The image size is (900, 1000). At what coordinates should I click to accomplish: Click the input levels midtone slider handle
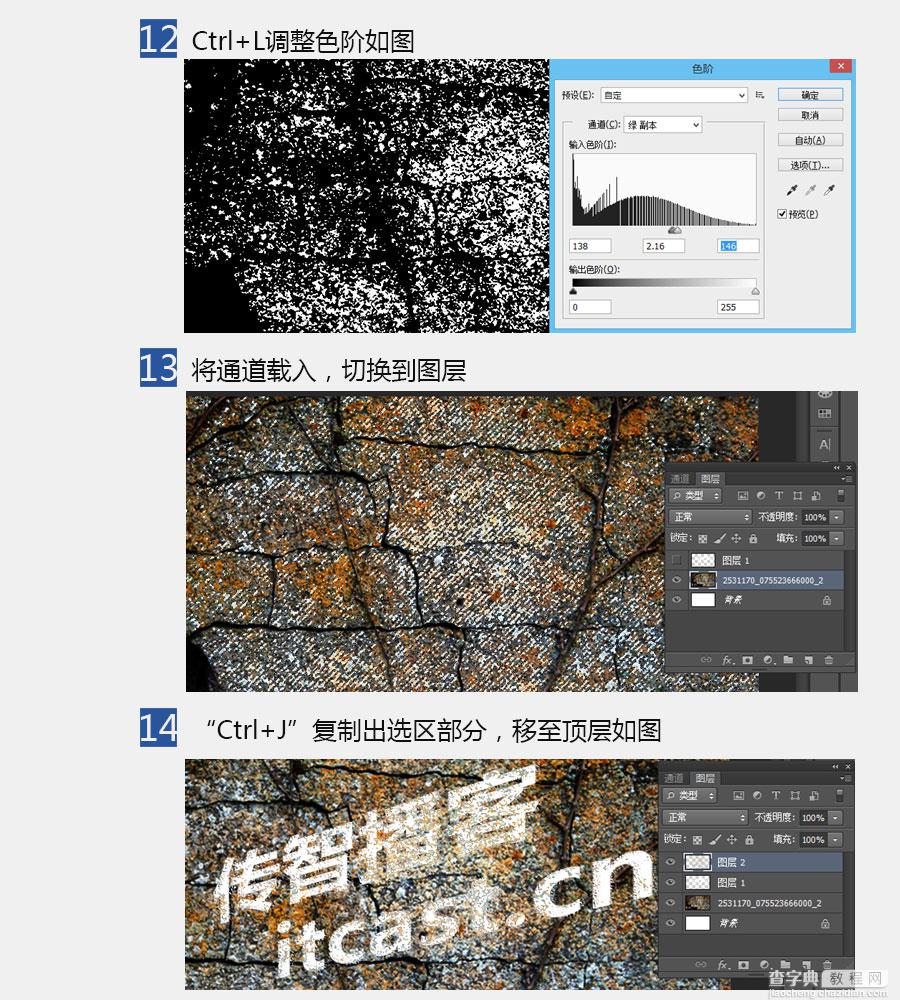click(x=673, y=230)
